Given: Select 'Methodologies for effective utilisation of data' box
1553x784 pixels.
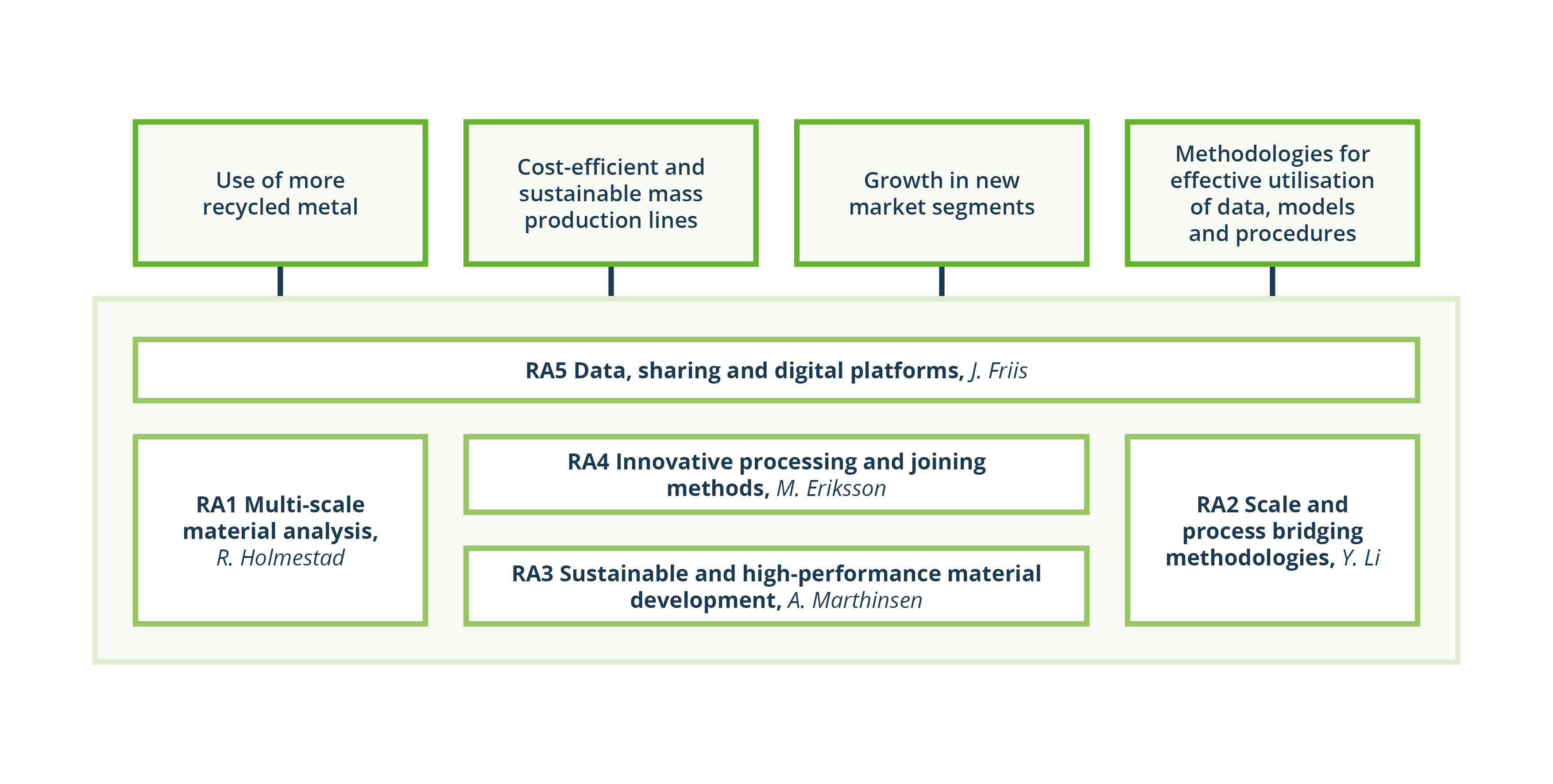Looking at the screenshot, I should pos(1272,193).
